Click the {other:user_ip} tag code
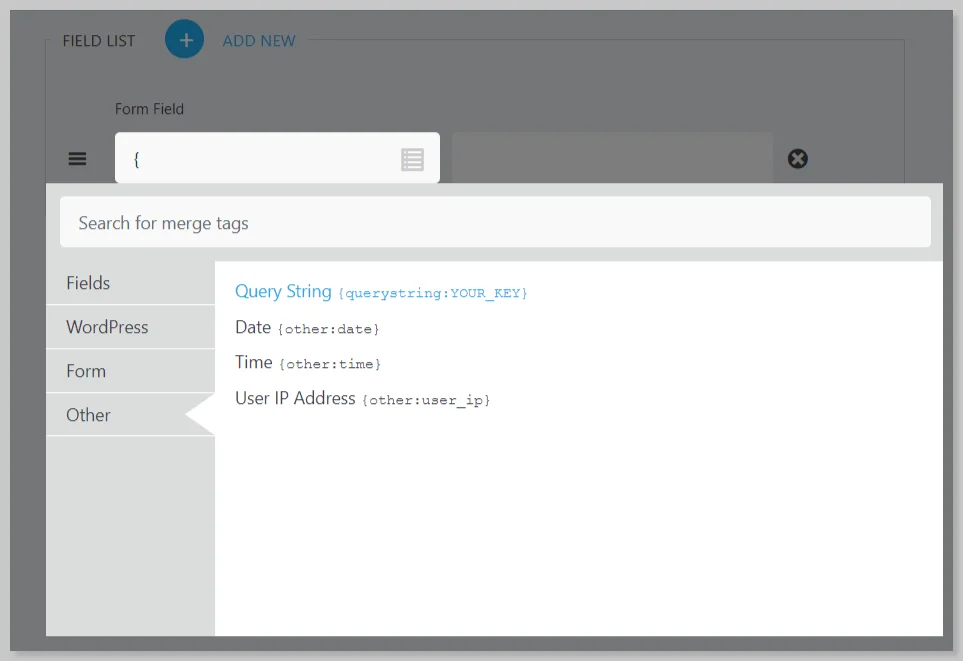This screenshot has height=661, width=963. [426, 400]
